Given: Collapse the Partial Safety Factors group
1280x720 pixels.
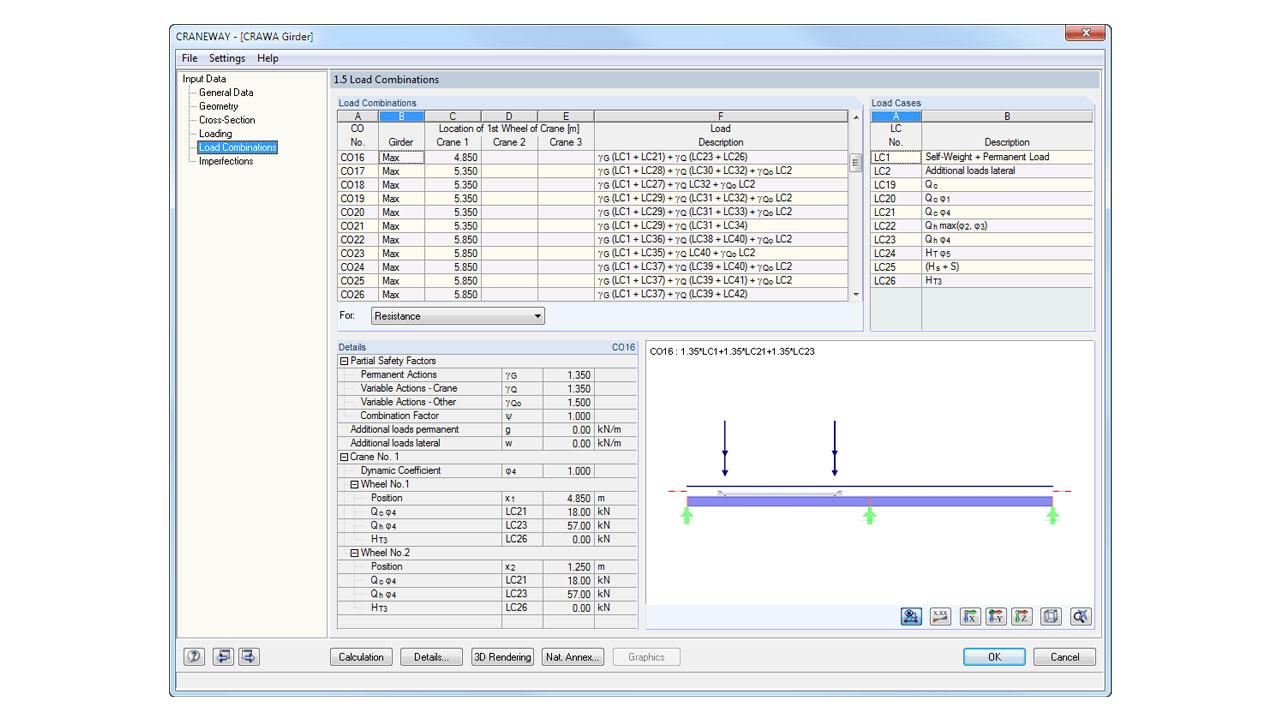Looking at the screenshot, I should click(344, 361).
